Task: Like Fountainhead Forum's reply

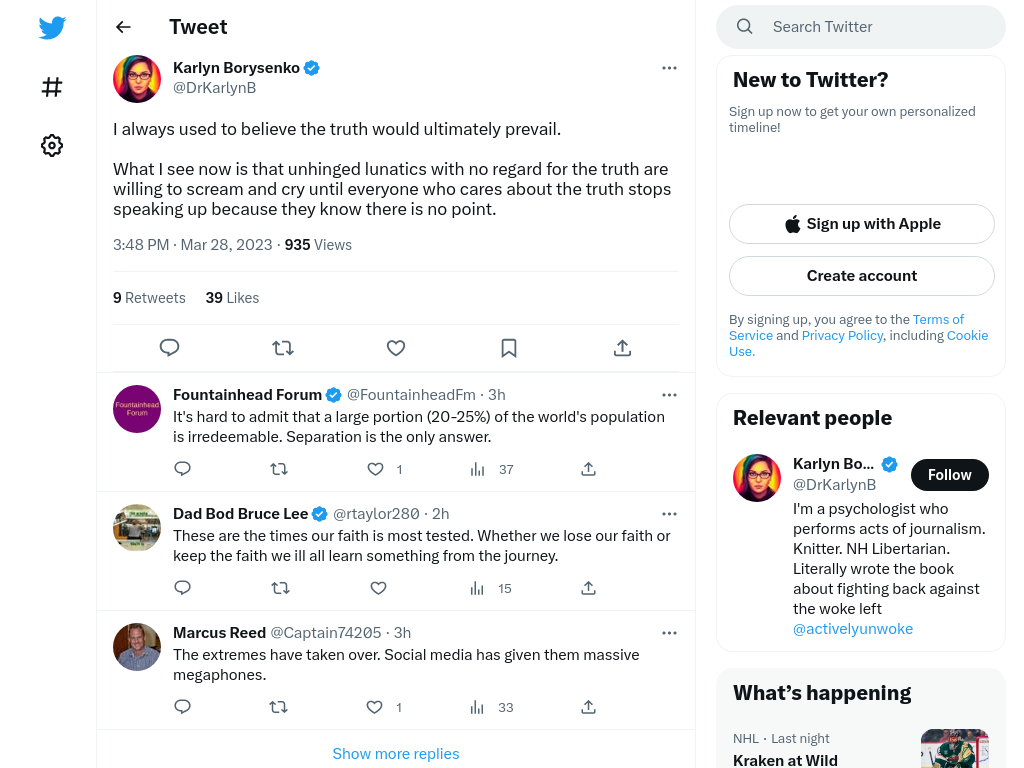Action: click(375, 469)
